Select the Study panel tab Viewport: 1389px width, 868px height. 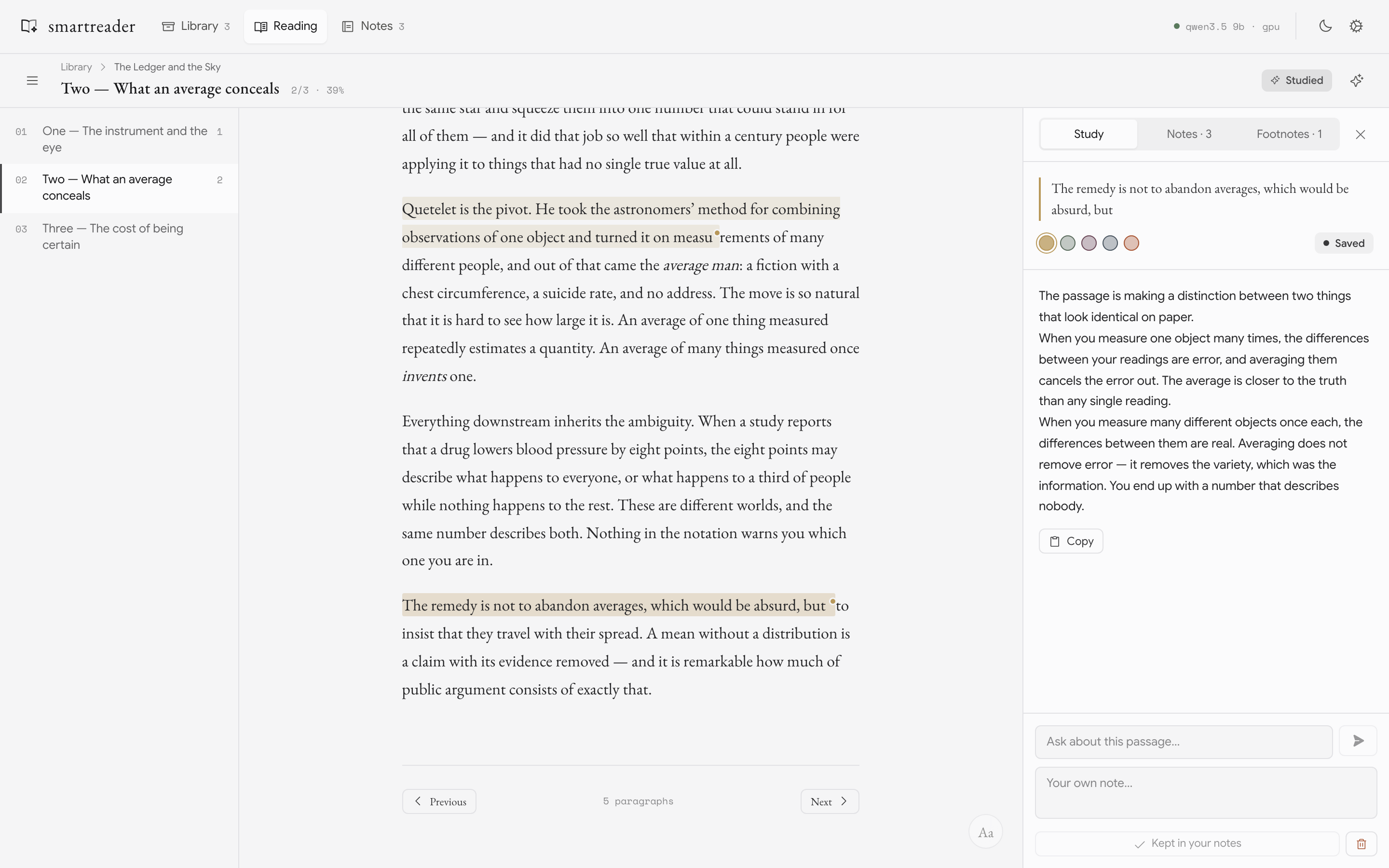point(1088,134)
